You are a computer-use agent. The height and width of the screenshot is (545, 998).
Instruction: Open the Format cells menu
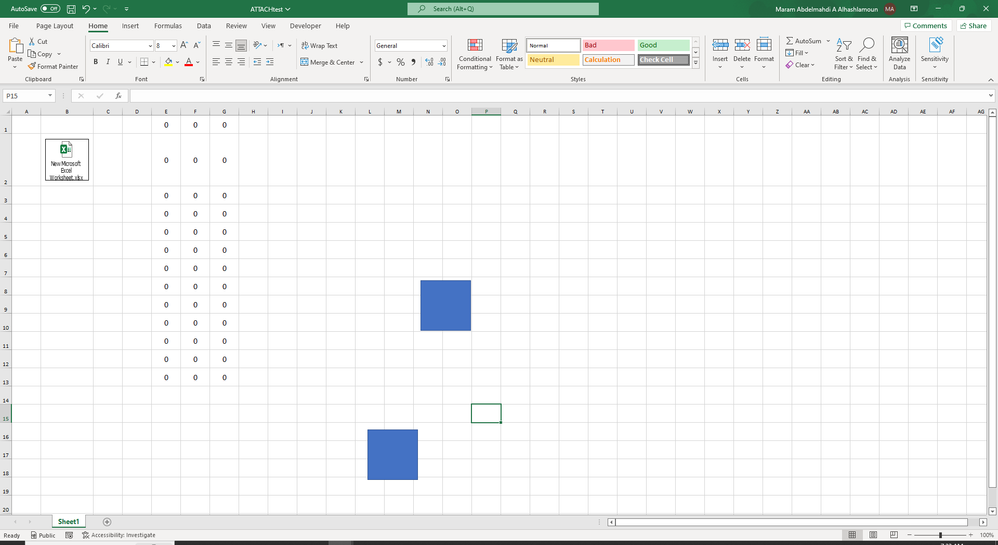(x=764, y=53)
